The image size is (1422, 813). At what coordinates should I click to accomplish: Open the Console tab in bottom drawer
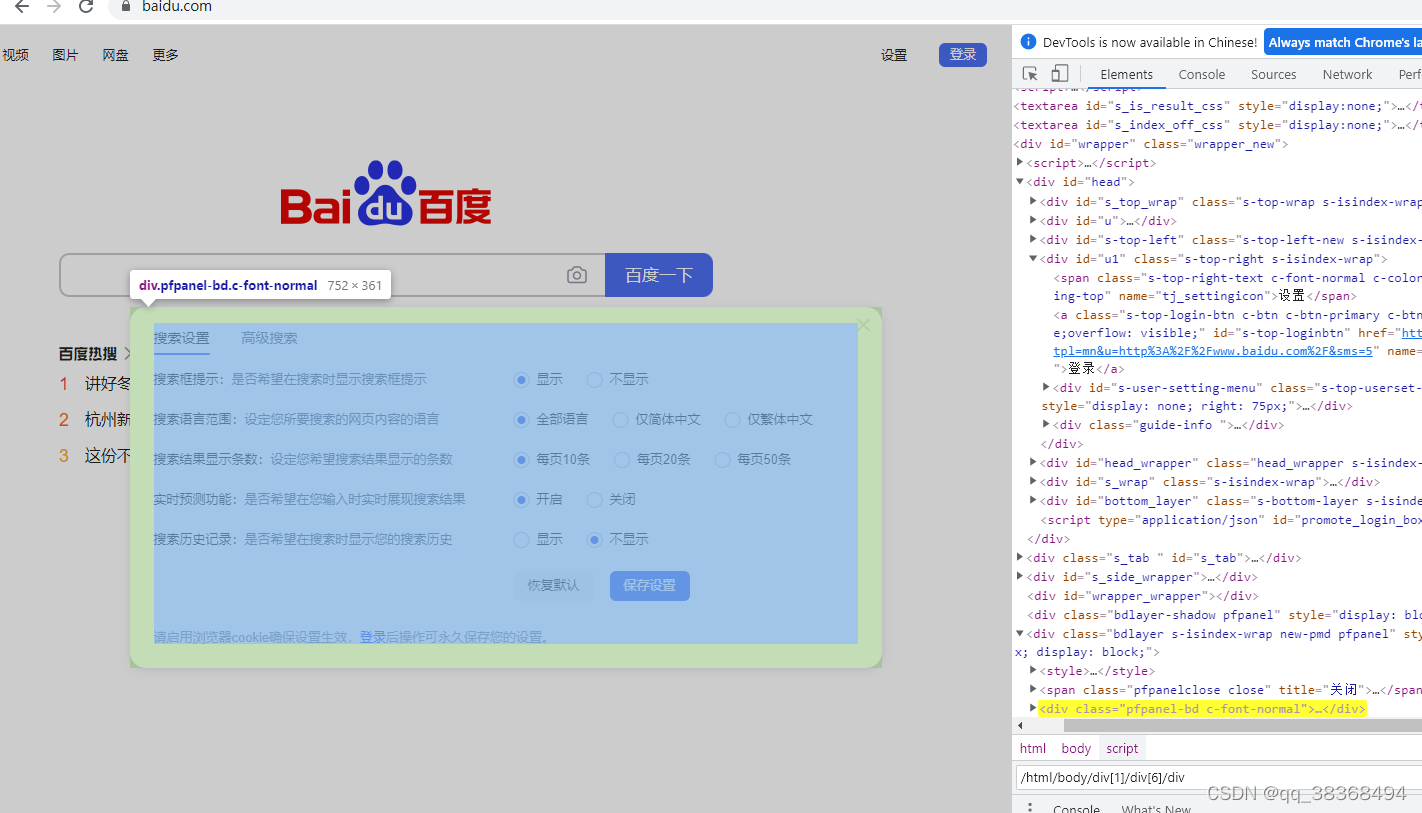pyautogui.click(x=1076, y=807)
